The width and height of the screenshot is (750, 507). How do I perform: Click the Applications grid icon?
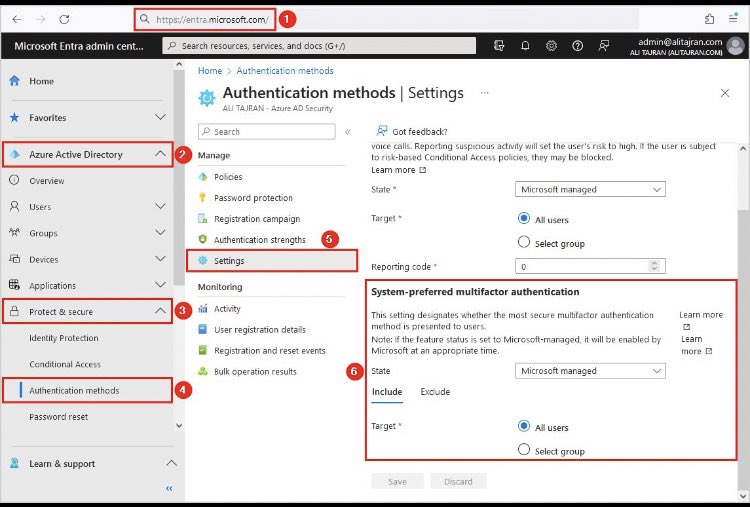pyautogui.click(x=14, y=285)
